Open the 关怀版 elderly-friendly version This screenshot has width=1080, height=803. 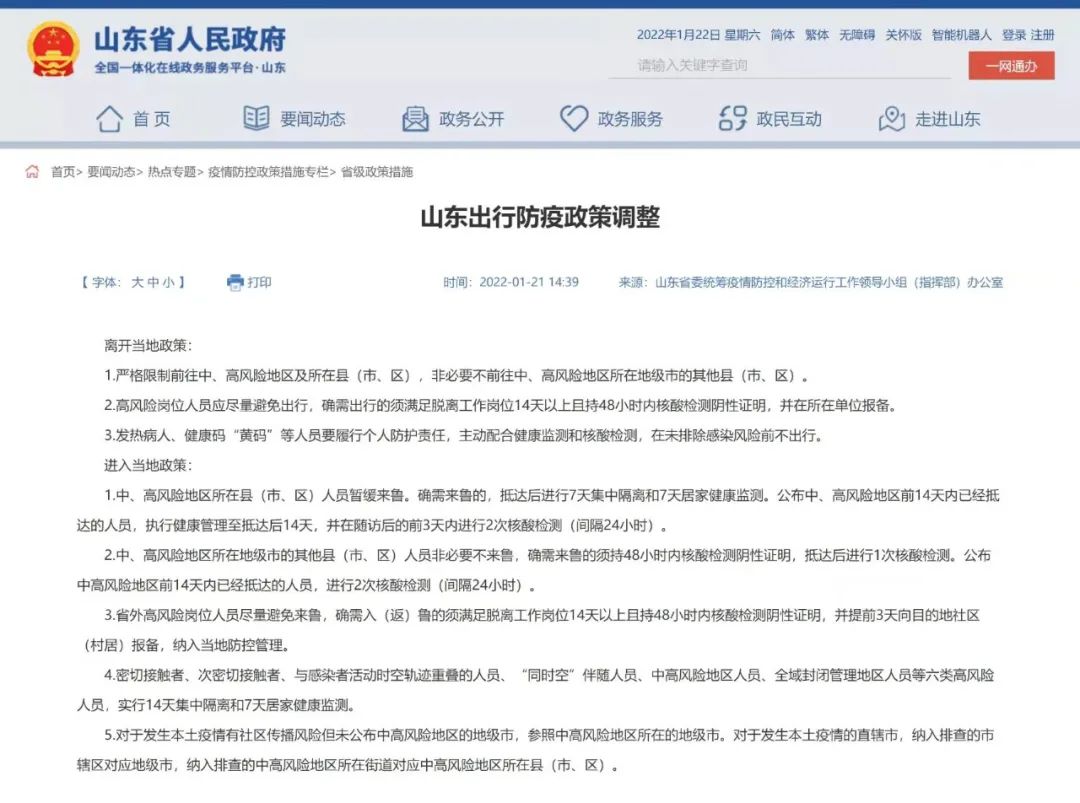(x=903, y=34)
